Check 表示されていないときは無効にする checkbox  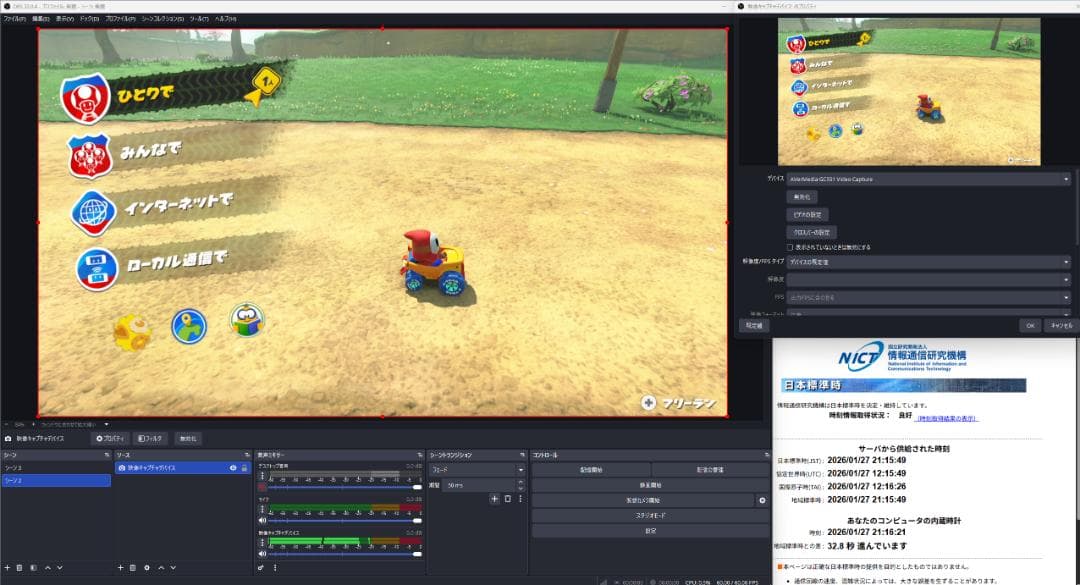point(790,247)
